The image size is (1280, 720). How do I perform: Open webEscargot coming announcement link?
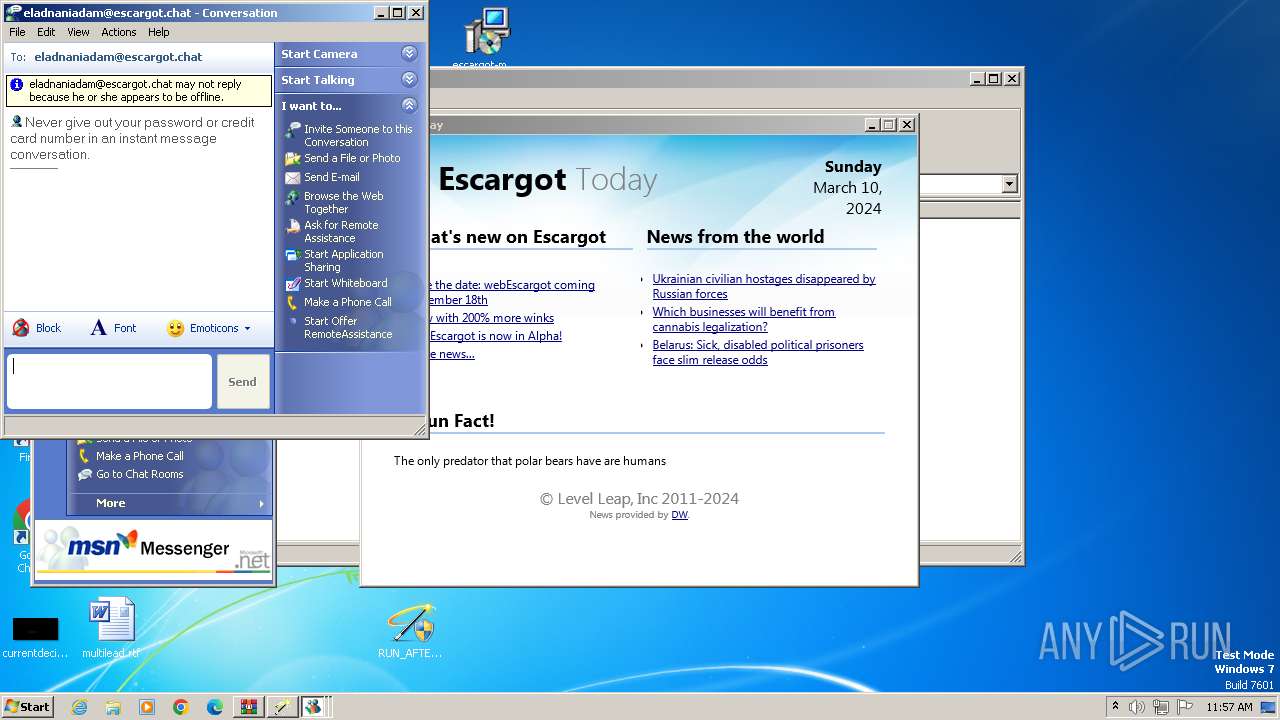tap(510, 292)
